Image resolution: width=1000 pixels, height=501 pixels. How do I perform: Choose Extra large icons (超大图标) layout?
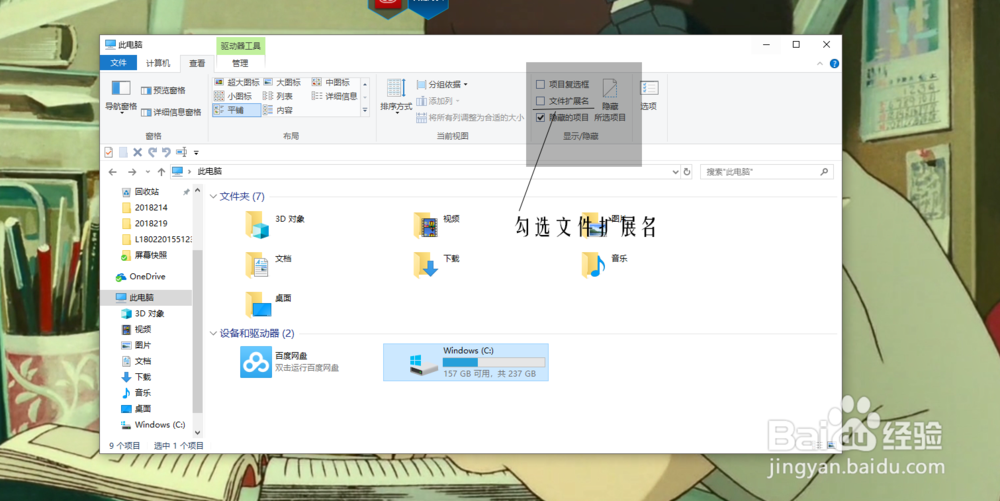point(237,82)
